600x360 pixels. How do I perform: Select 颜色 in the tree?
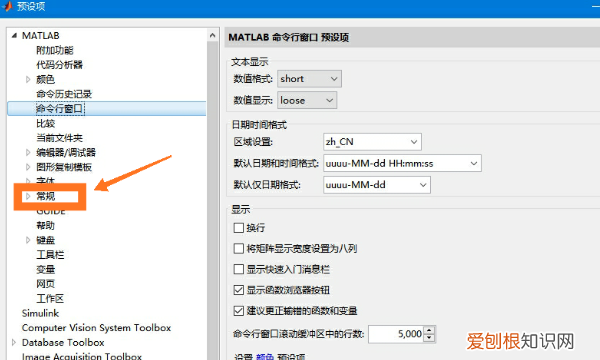[46, 79]
